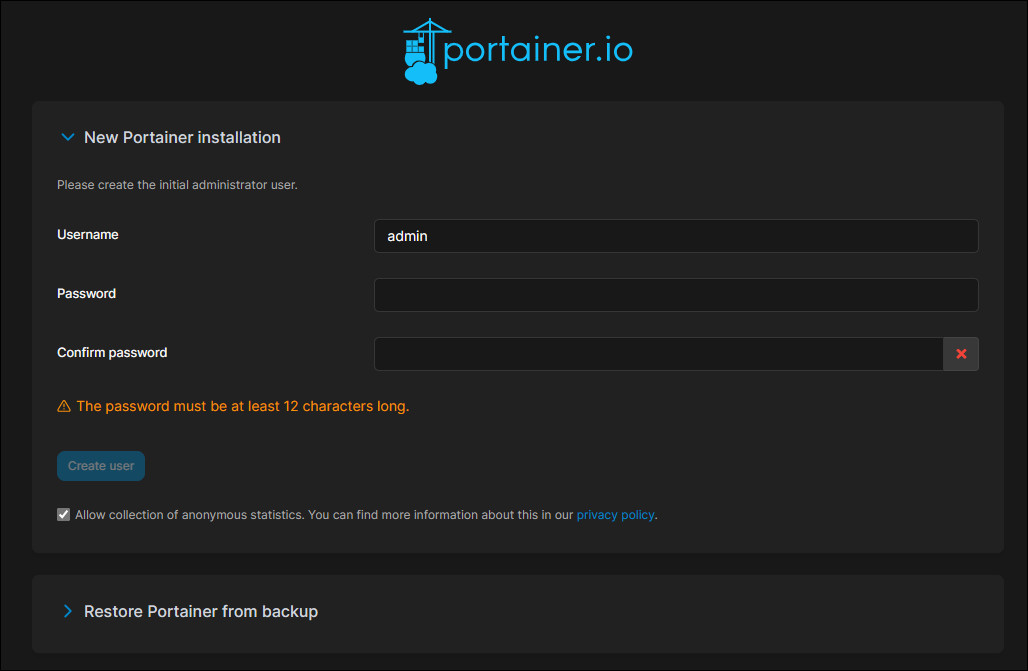Click the Confirm password label
The width and height of the screenshot is (1028, 671).
112,353
